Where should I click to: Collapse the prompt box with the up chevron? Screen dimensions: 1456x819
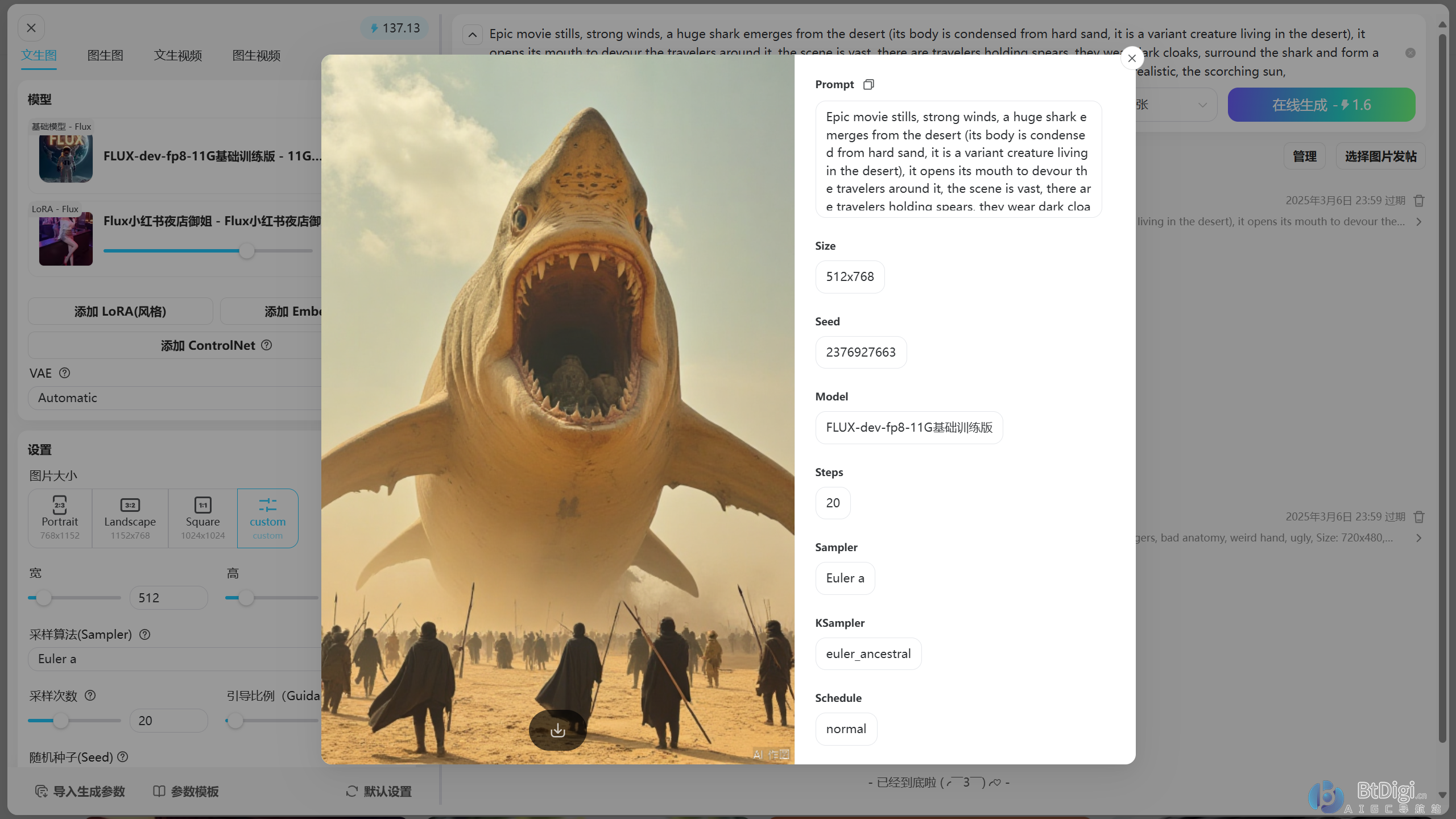pyautogui.click(x=472, y=35)
